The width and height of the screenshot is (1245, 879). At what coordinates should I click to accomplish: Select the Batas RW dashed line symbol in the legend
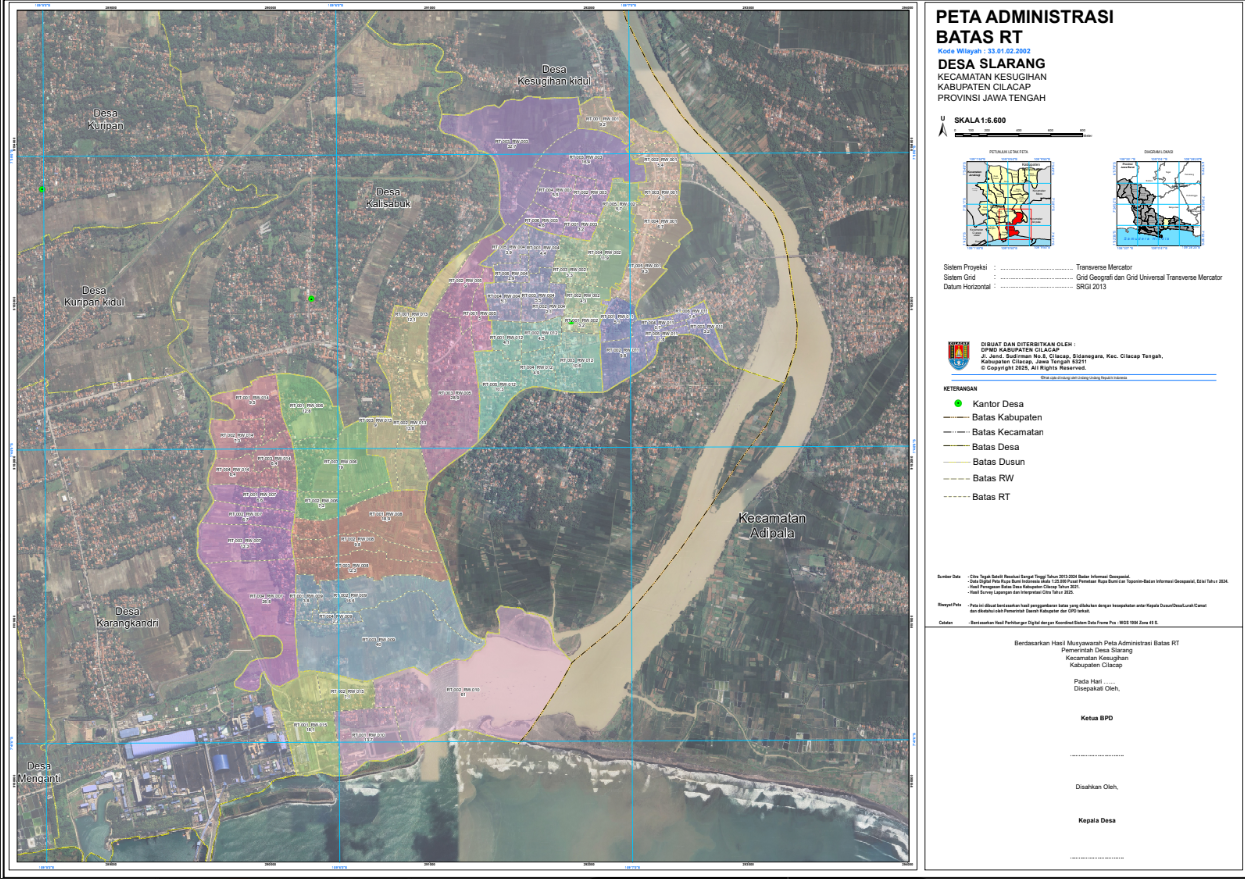[956, 479]
